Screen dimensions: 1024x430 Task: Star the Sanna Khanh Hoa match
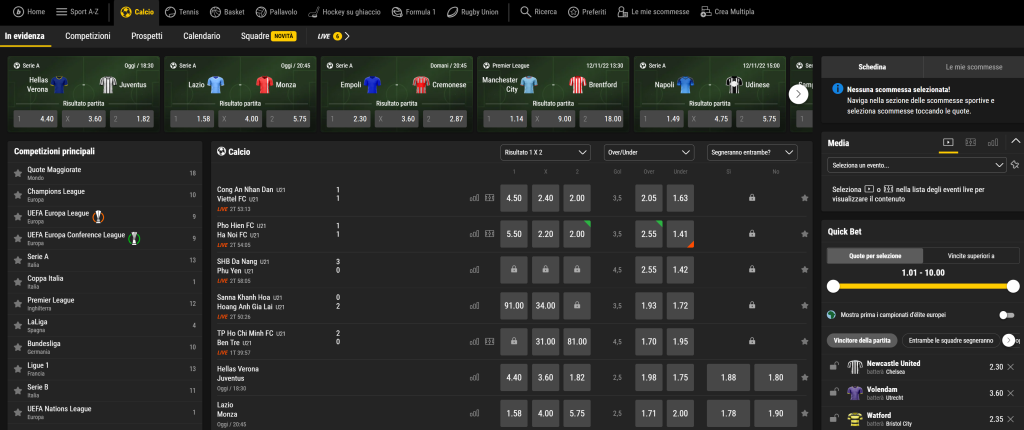tap(805, 305)
